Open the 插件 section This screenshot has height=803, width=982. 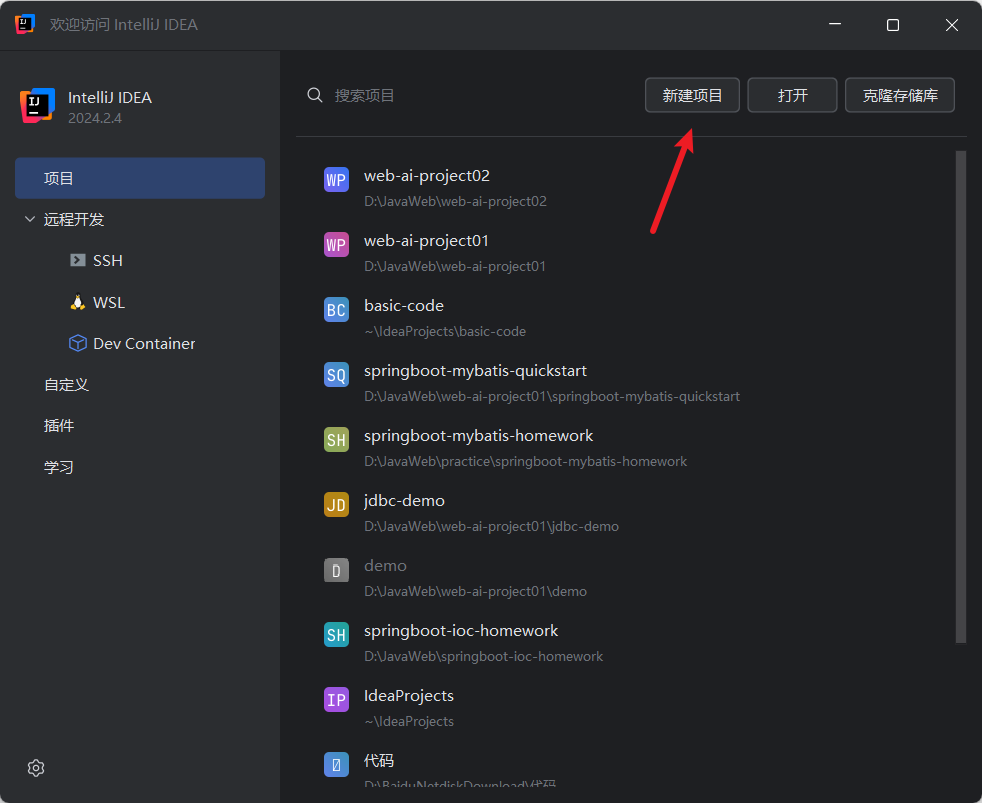(59, 426)
